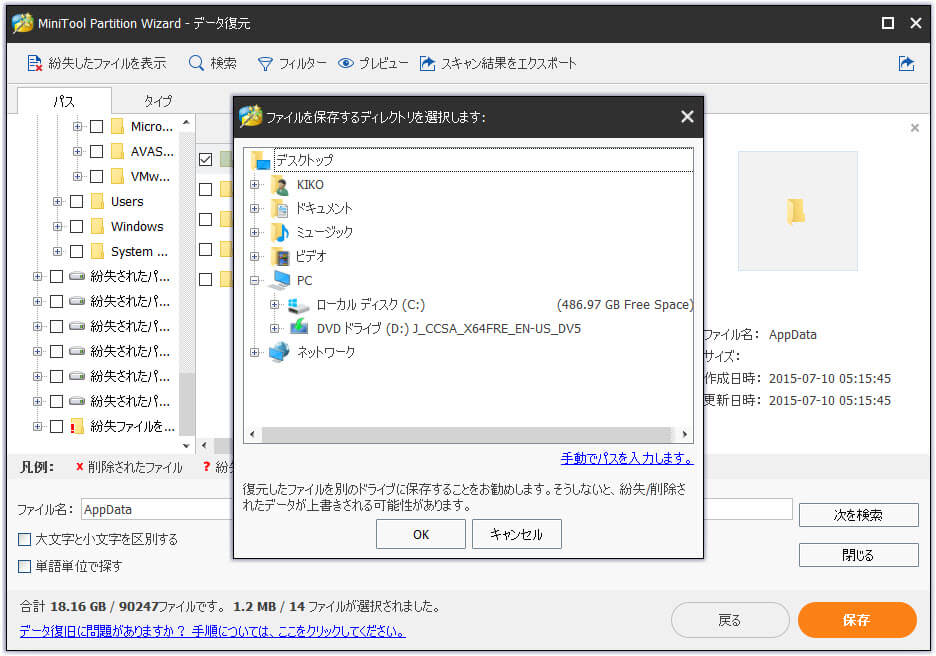The width and height of the screenshot is (936, 656).
Task: Toggle the Micro... folder checkbox
Action: point(97,127)
